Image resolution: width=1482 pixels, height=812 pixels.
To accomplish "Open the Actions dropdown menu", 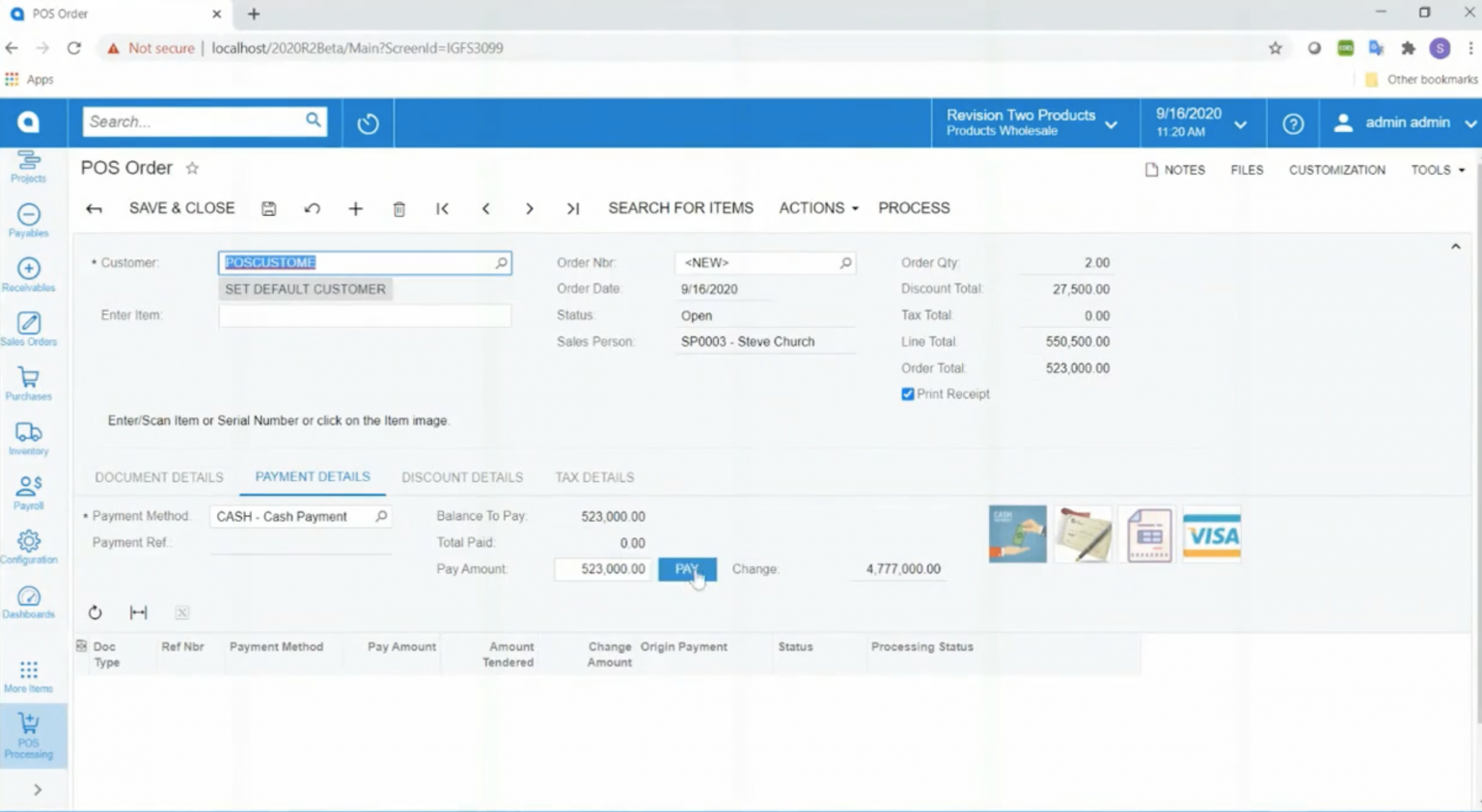I will click(816, 207).
